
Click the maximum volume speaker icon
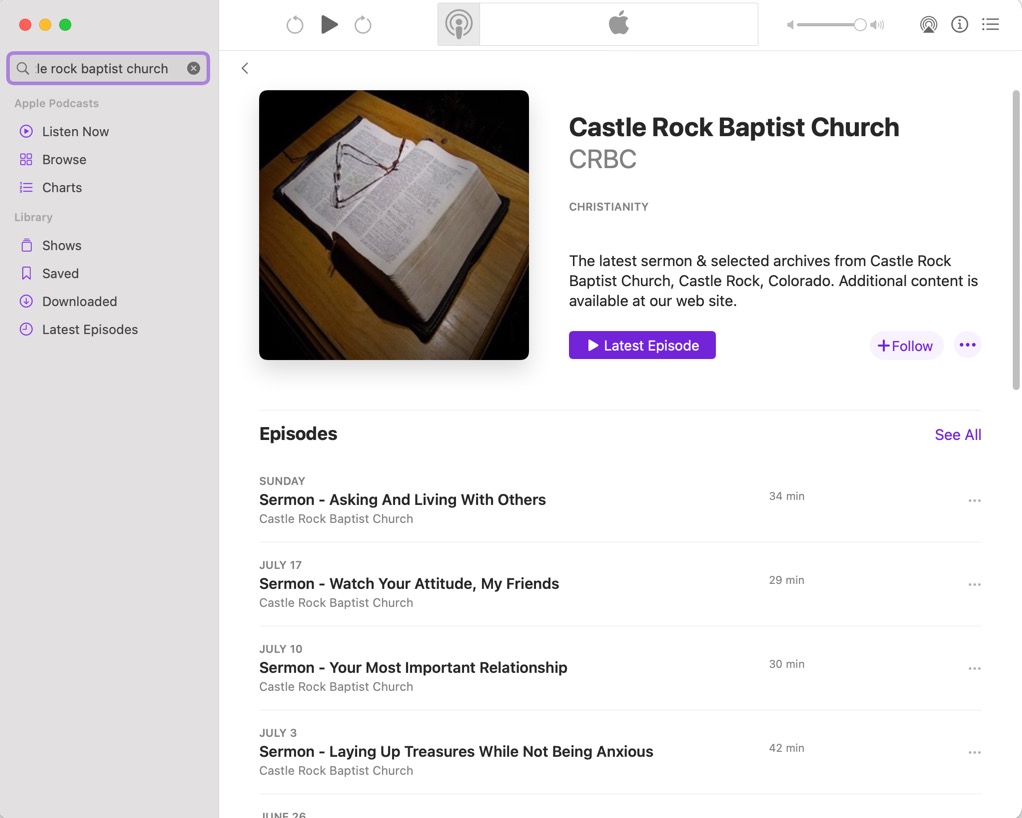click(877, 25)
